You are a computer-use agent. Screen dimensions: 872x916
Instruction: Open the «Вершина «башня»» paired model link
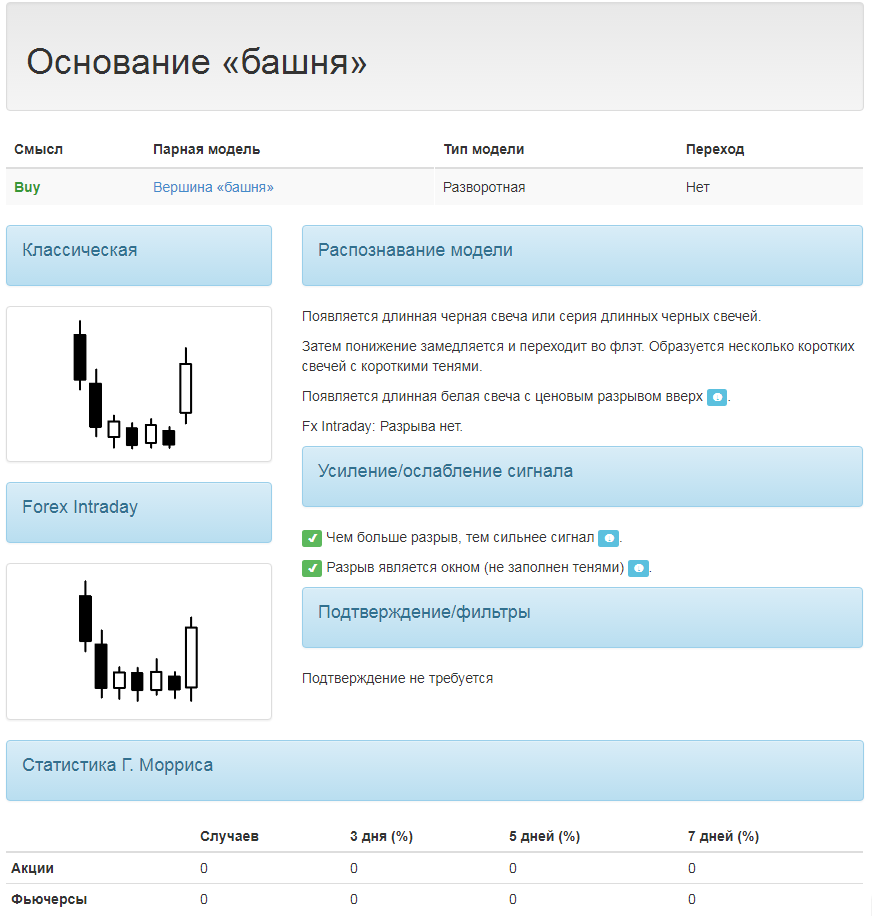(213, 188)
